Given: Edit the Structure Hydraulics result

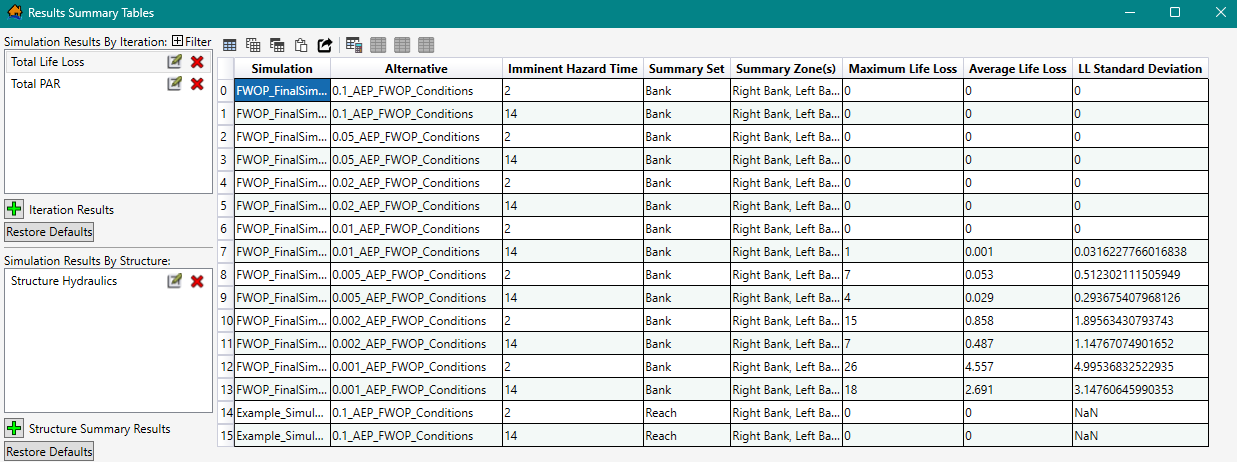Looking at the screenshot, I should (175, 281).
